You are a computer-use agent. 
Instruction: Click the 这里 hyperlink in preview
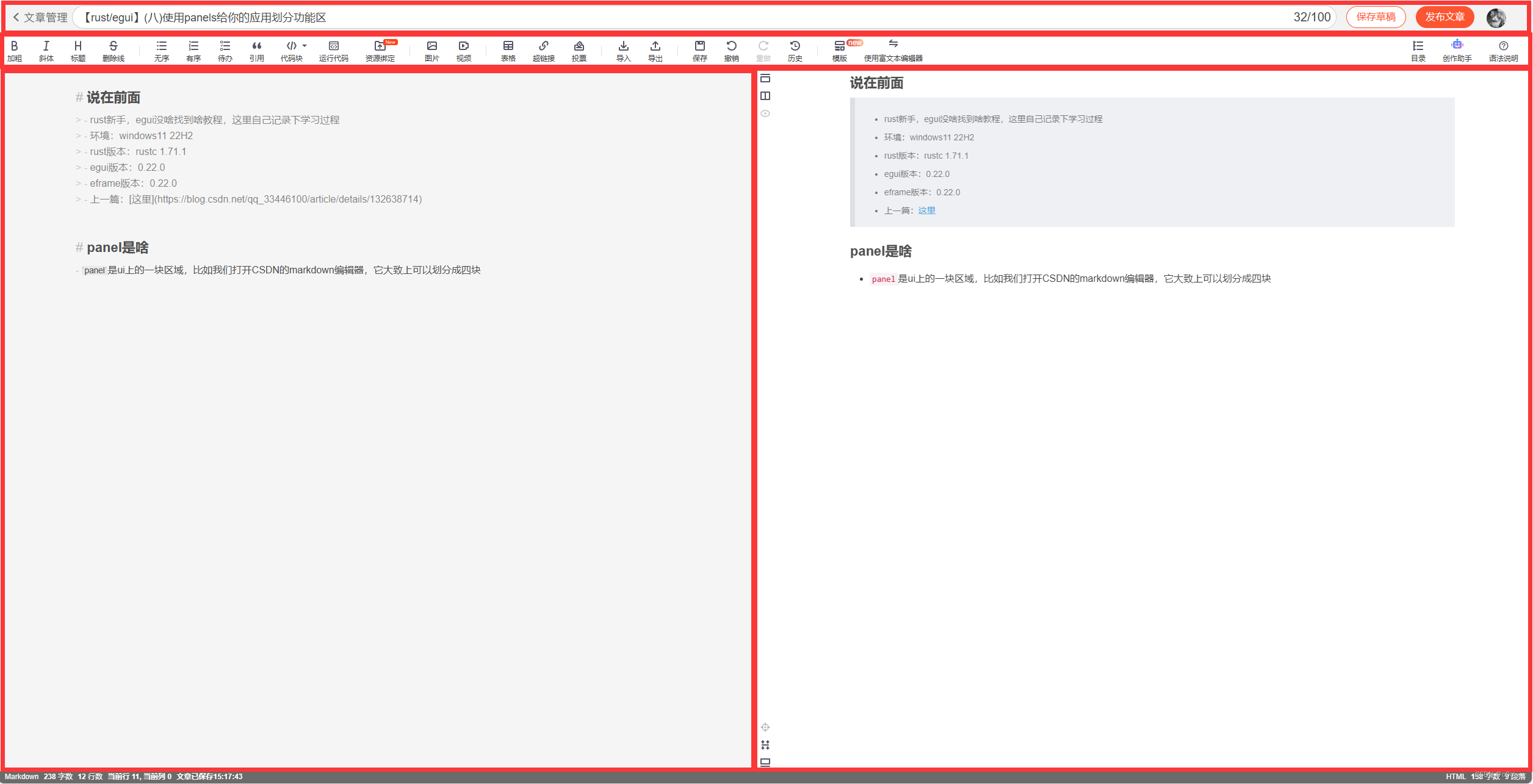click(928, 210)
